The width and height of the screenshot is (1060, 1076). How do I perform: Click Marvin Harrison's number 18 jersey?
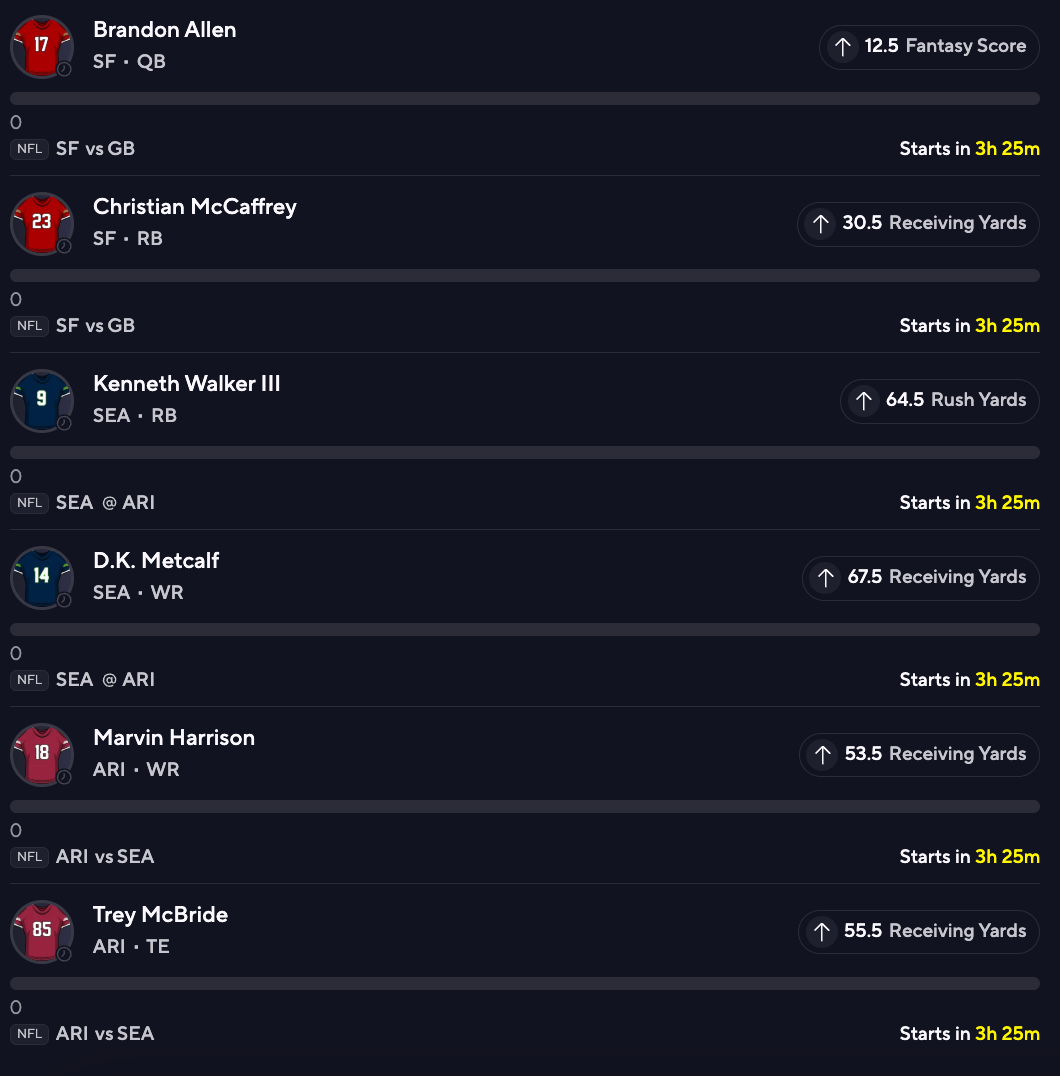pyautogui.click(x=41, y=754)
